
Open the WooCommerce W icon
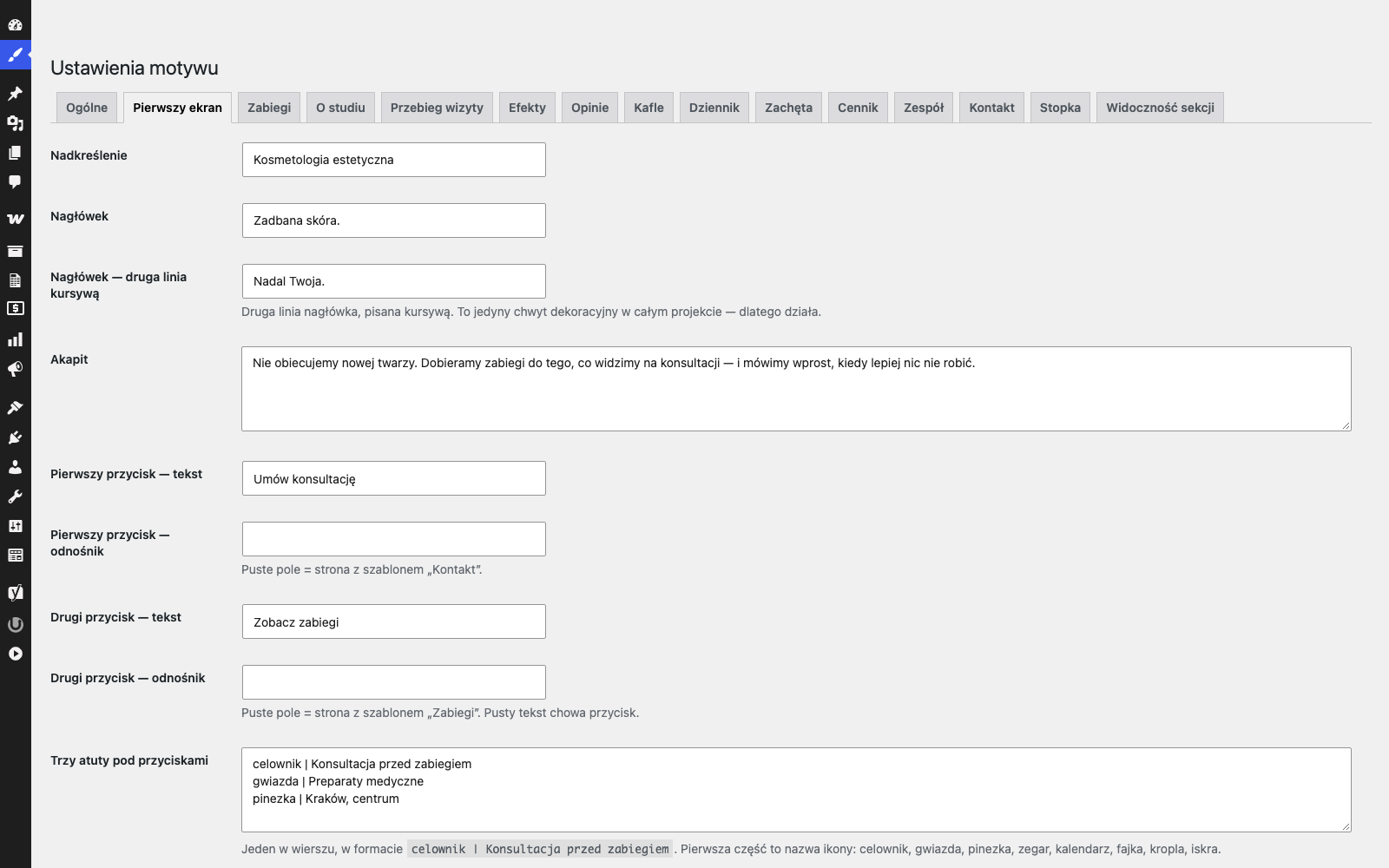tap(15, 219)
